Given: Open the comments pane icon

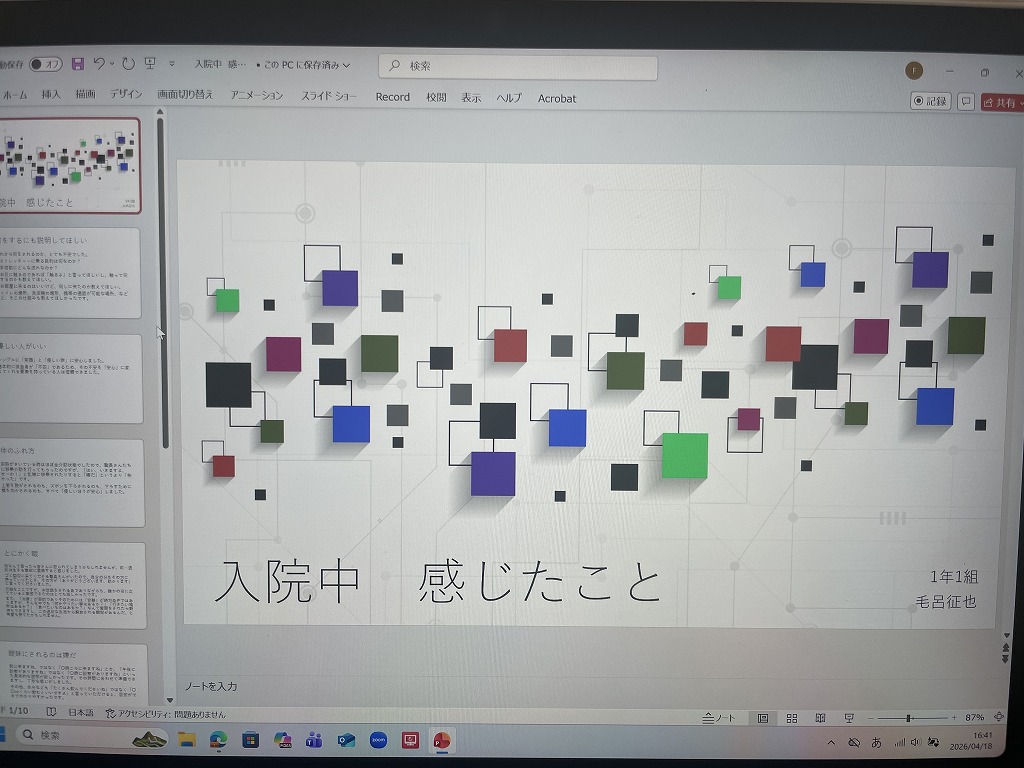Looking at the screenshot, I should point(966,101).
